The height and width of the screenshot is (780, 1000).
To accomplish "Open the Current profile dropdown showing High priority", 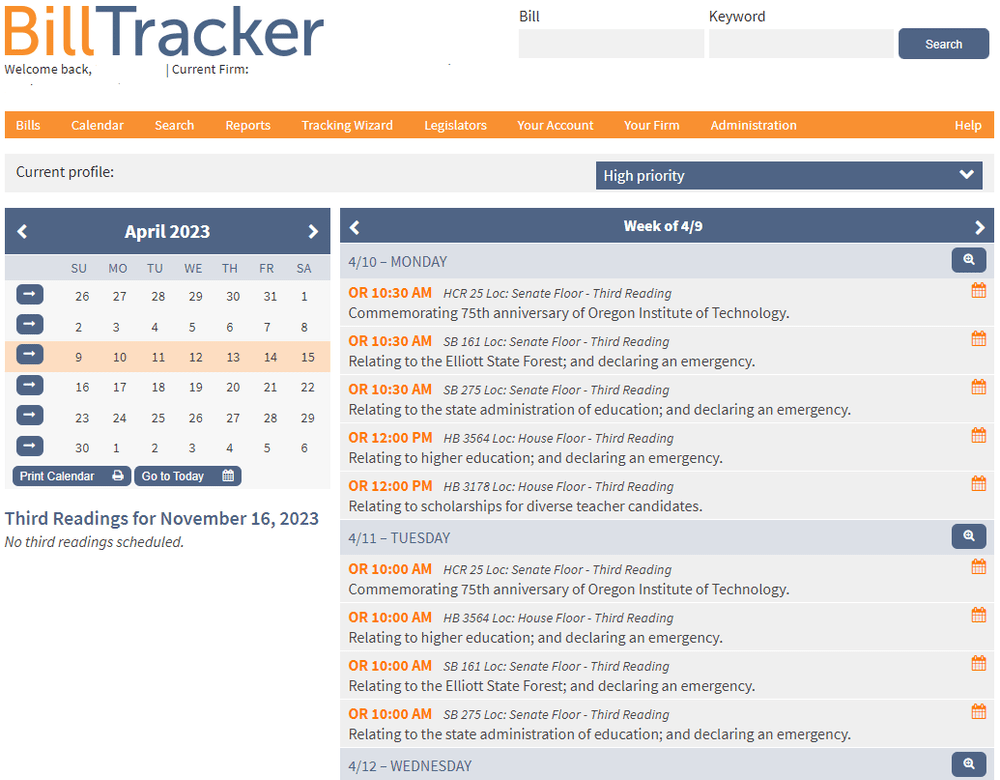I will [x=789, y=175].
